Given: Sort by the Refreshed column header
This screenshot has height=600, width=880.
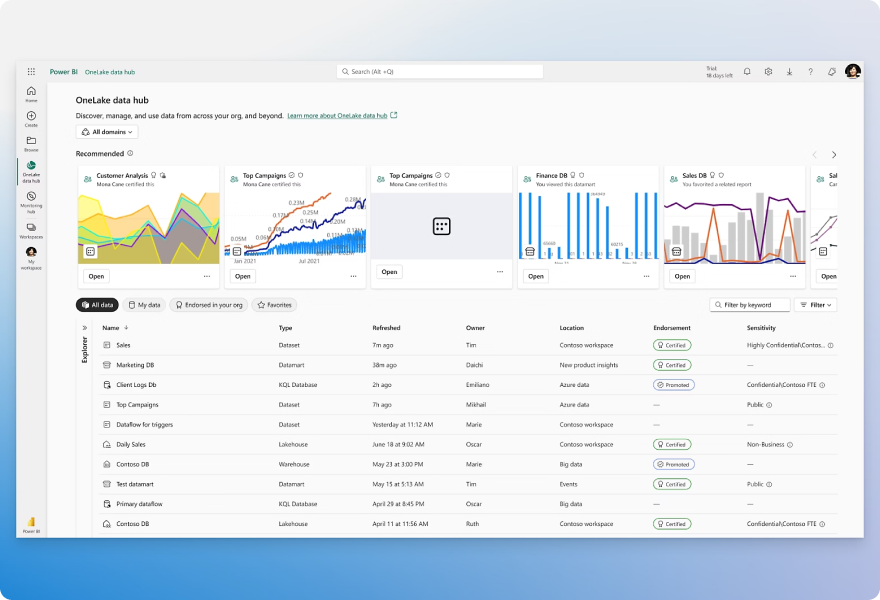Looking at the screenshot, I should [x=386, y=328].
